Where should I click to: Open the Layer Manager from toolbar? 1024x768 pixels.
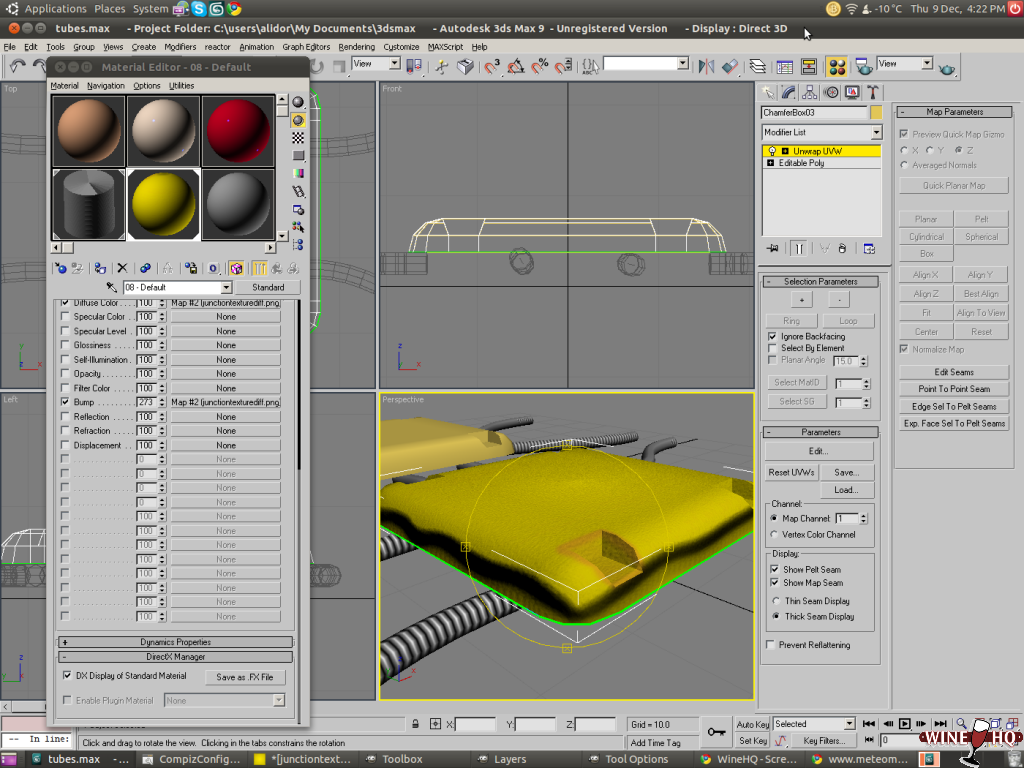(758, 66)
